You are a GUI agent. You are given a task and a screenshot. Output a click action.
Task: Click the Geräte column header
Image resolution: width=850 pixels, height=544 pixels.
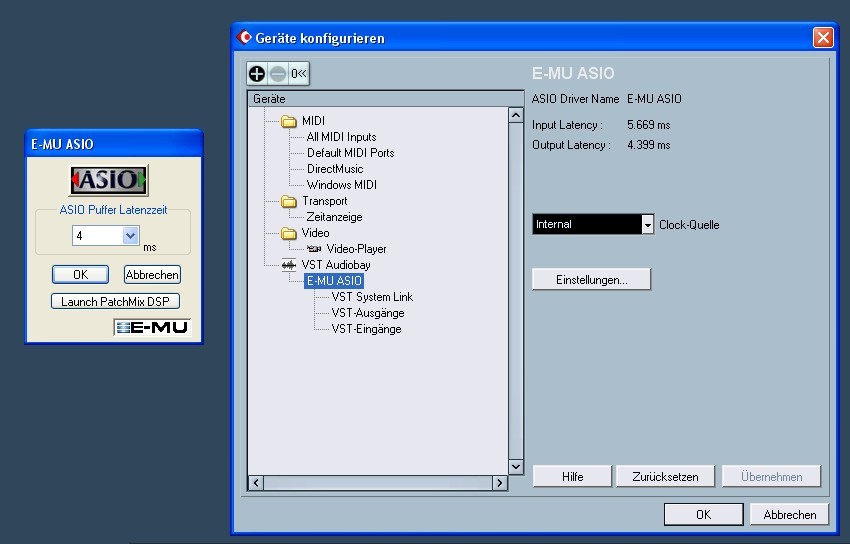[x=385, y=99]
